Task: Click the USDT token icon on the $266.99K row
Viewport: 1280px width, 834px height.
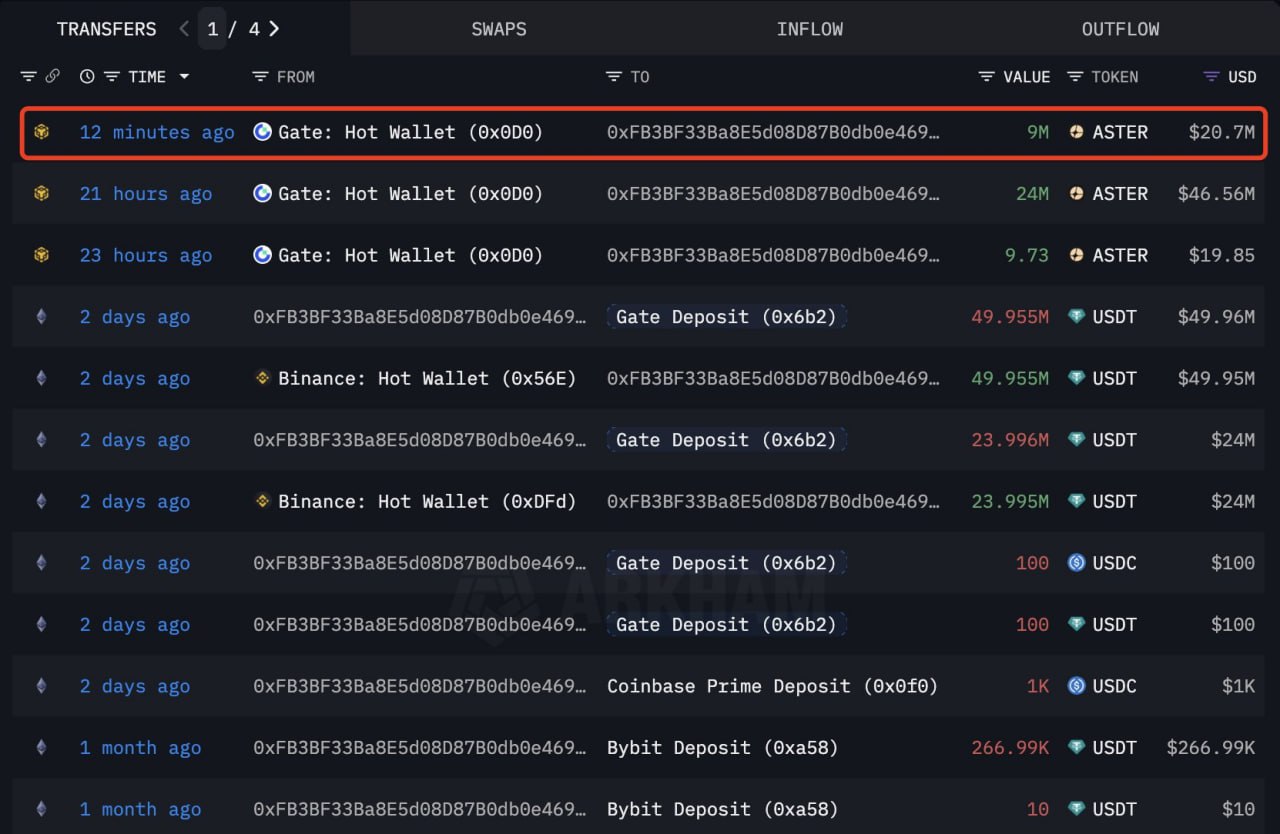Action: [1076, 747]
